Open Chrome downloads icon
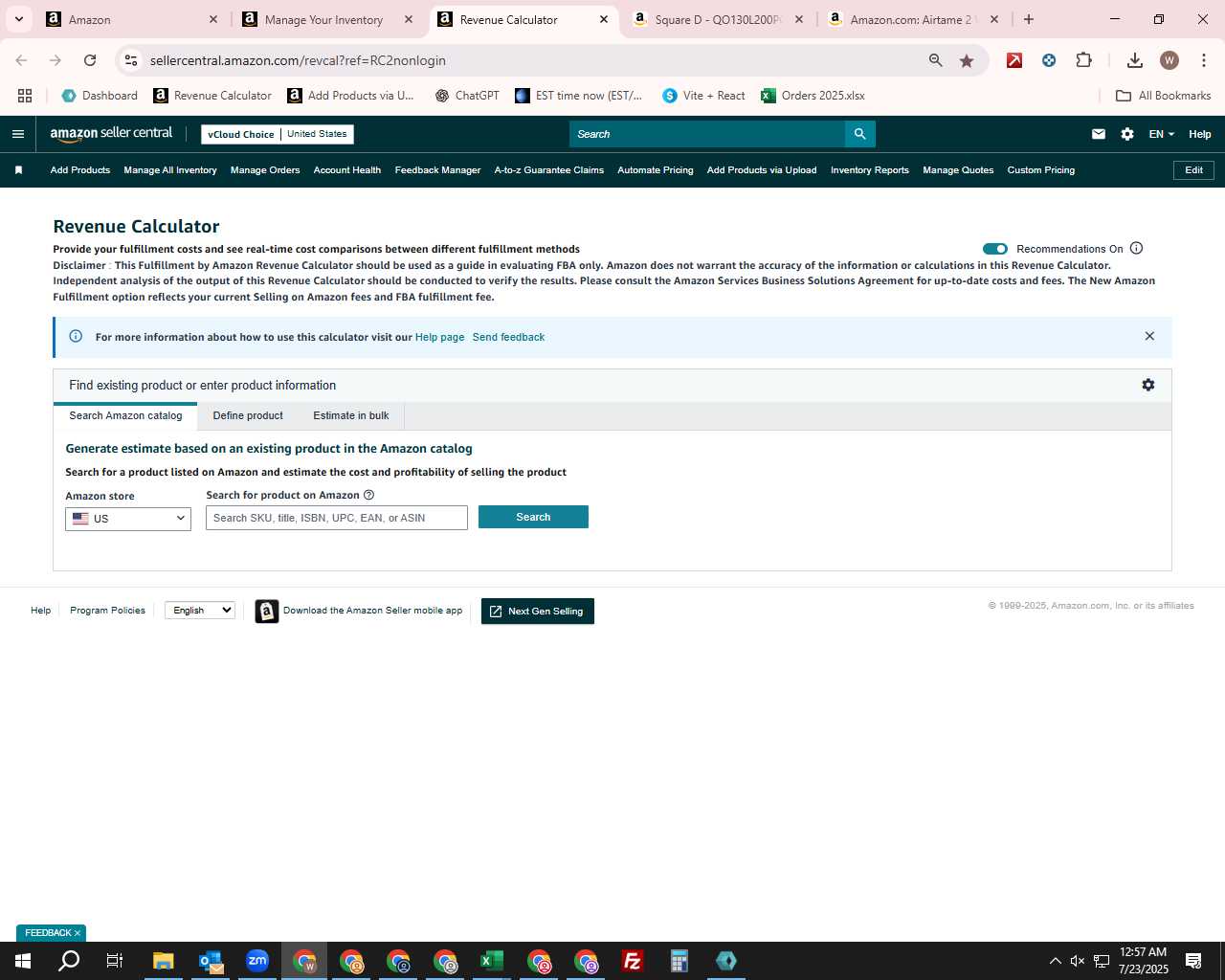The width and height of the screenshot is (1225, 980). (1134, 60)
